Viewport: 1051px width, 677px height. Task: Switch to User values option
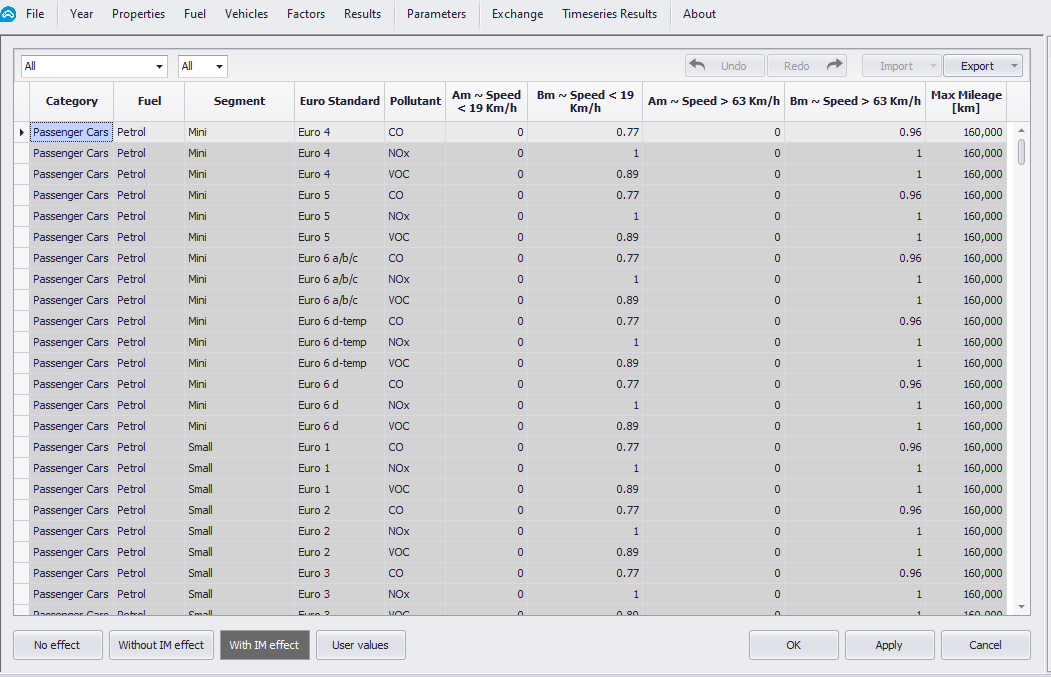pos(360,645)
